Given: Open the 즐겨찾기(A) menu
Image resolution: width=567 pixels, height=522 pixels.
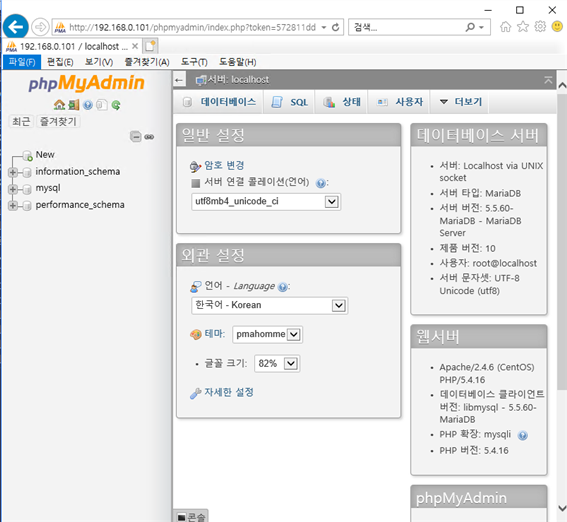Looking at the screenshot, I should (x=147, y=62).
